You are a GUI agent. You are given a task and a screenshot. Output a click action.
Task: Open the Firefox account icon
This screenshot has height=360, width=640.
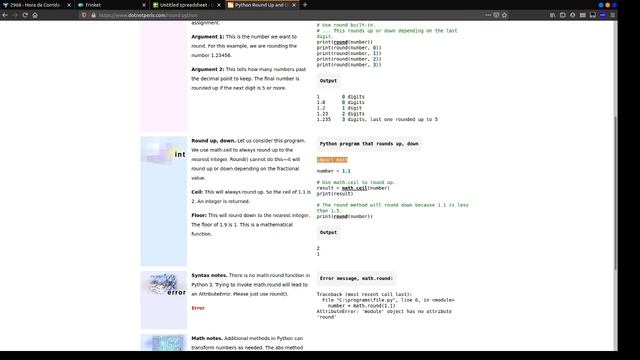573,15
